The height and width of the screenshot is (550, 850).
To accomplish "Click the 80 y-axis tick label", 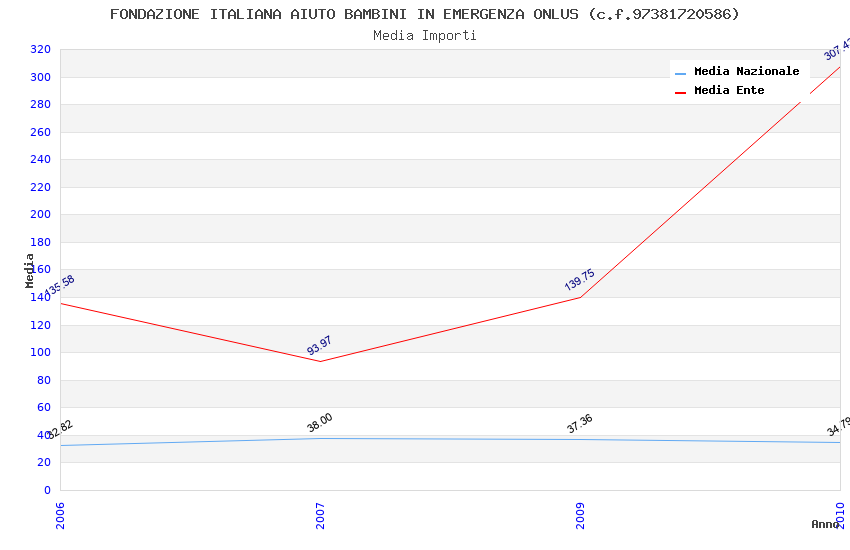I will (44, 380).
